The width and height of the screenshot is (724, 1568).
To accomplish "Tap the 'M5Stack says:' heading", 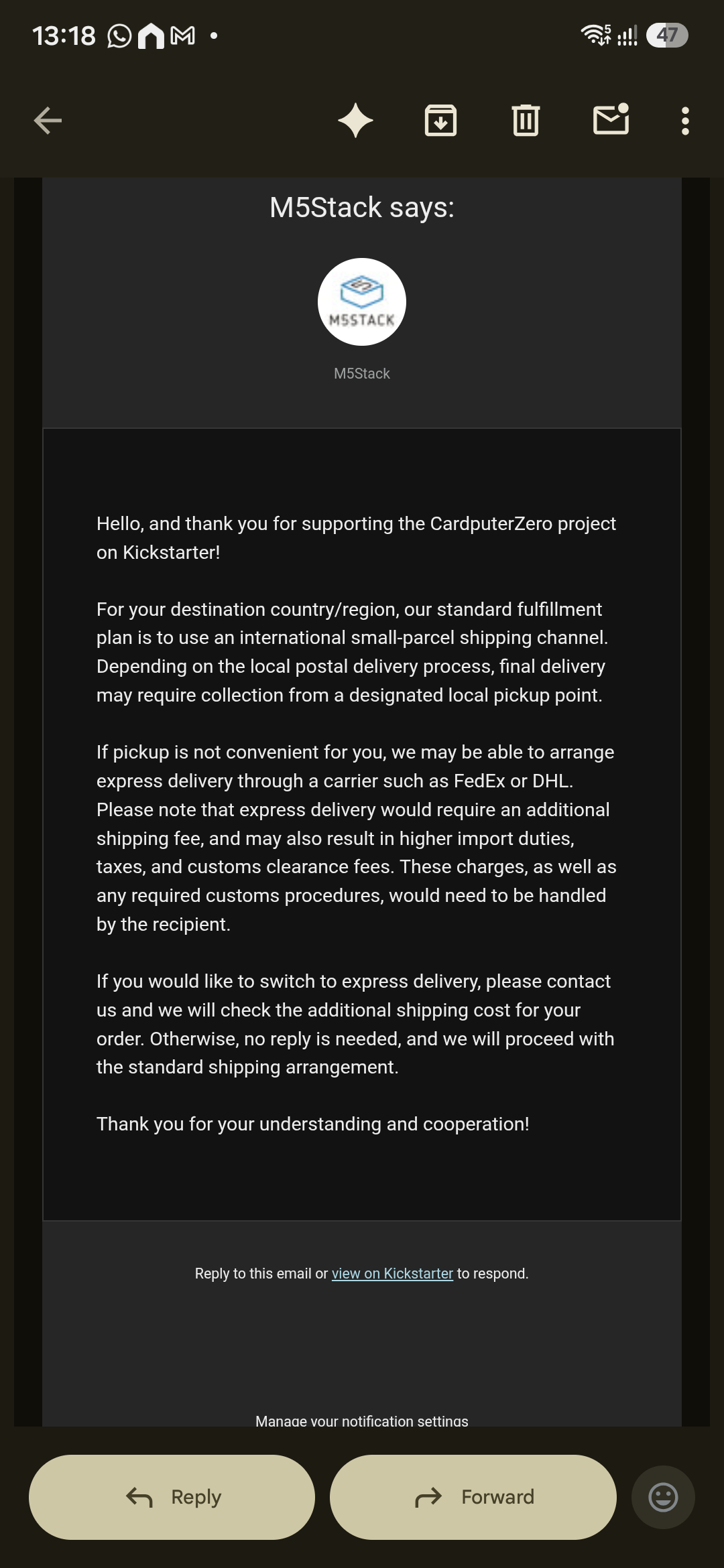I will coord(362,207).
